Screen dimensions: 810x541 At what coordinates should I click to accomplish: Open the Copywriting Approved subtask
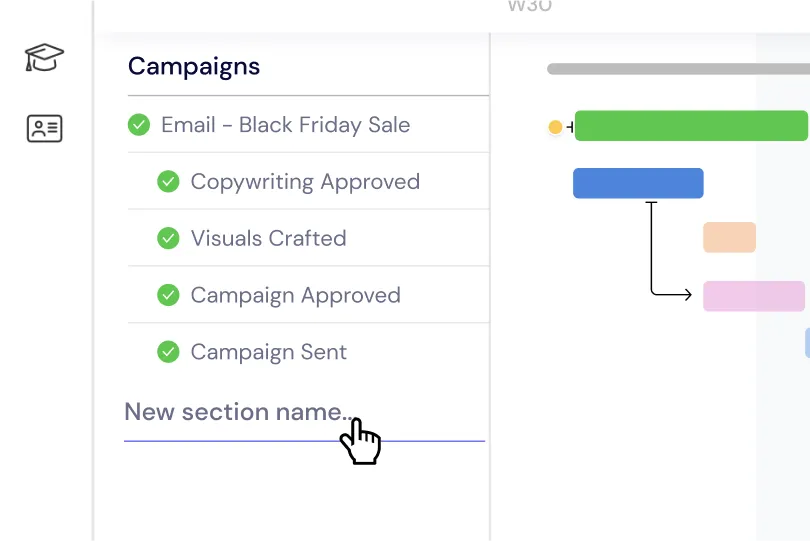[x=305, y=182]
